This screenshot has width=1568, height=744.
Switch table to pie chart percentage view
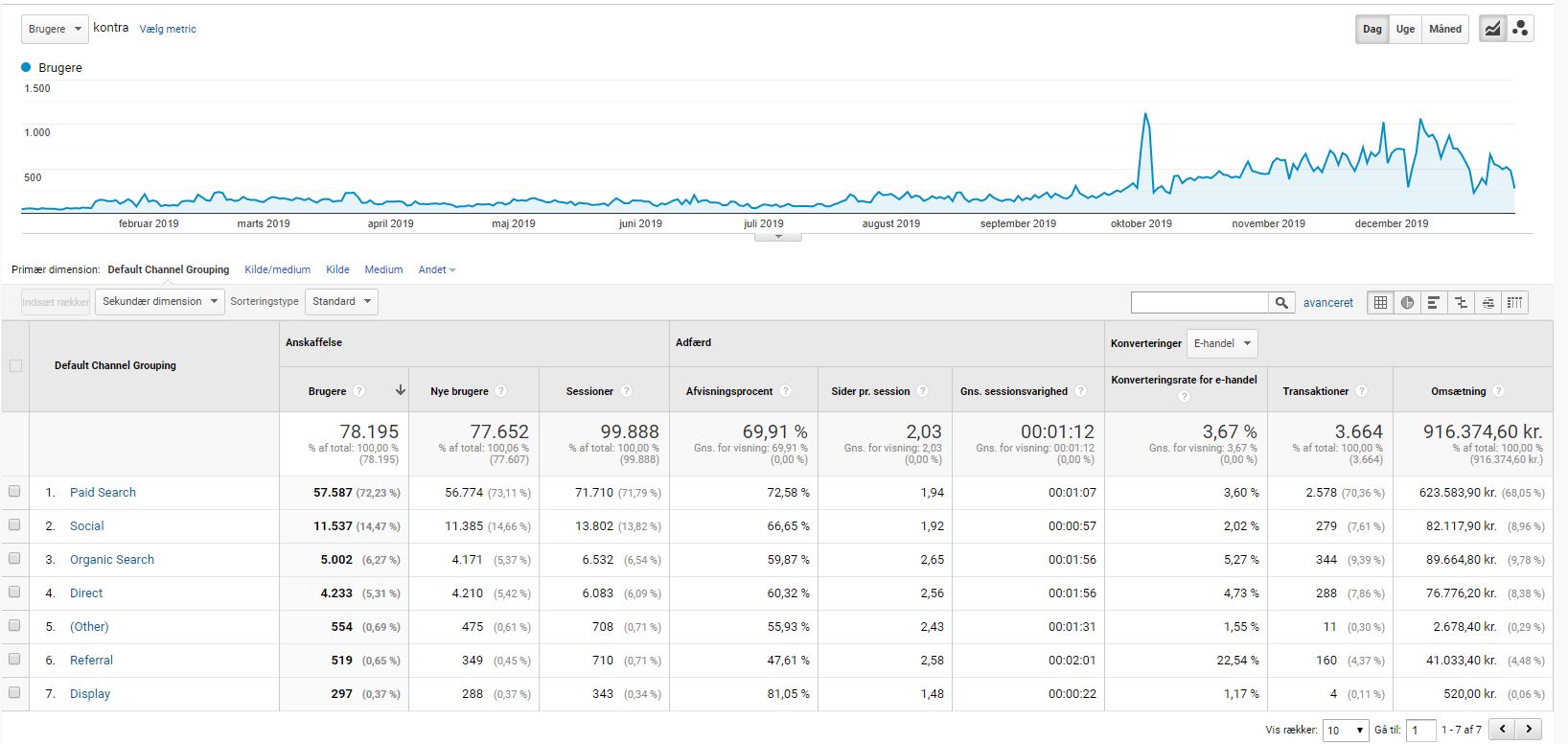pos(1407,303)
